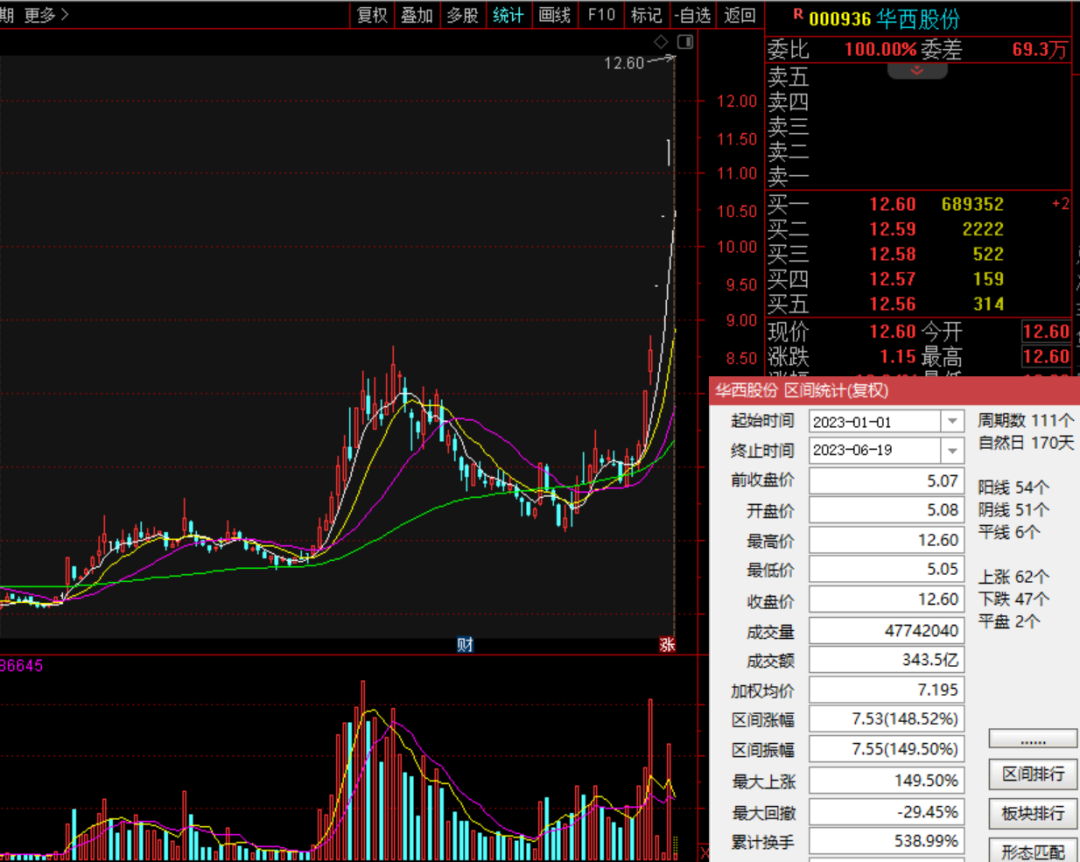Click stock code 000936 in header
This screenshot has height=862, width=1080.
click(840, 19)
